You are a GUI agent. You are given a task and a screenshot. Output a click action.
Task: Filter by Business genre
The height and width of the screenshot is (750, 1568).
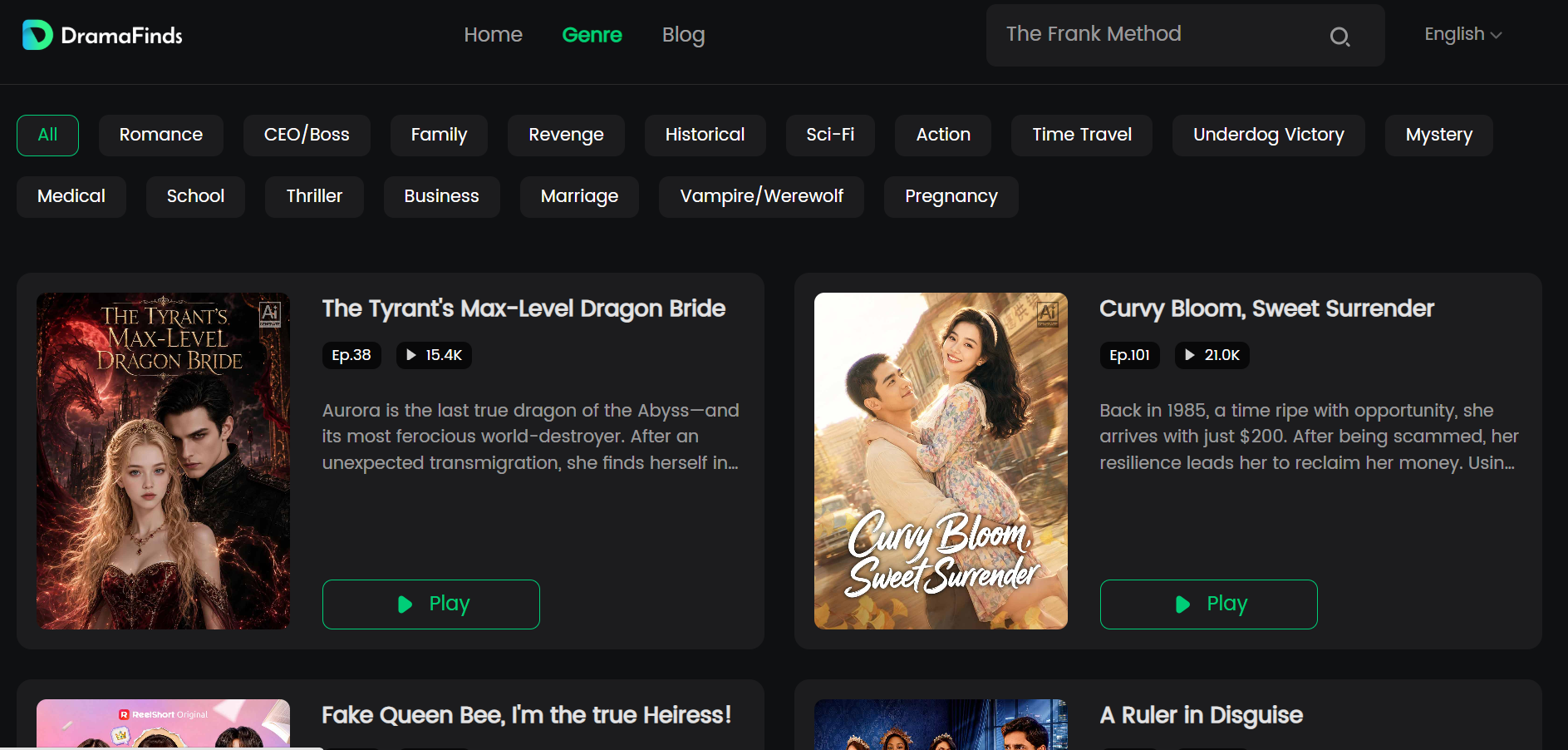pos(441,197)
